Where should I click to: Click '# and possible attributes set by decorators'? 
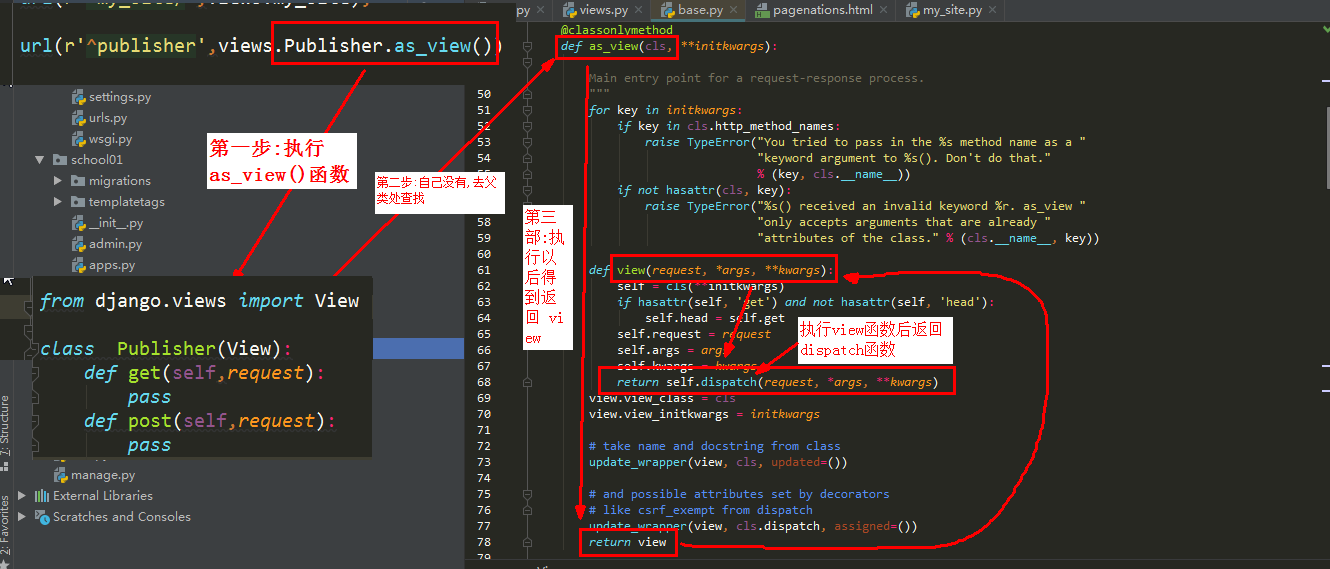click(739, 494)
